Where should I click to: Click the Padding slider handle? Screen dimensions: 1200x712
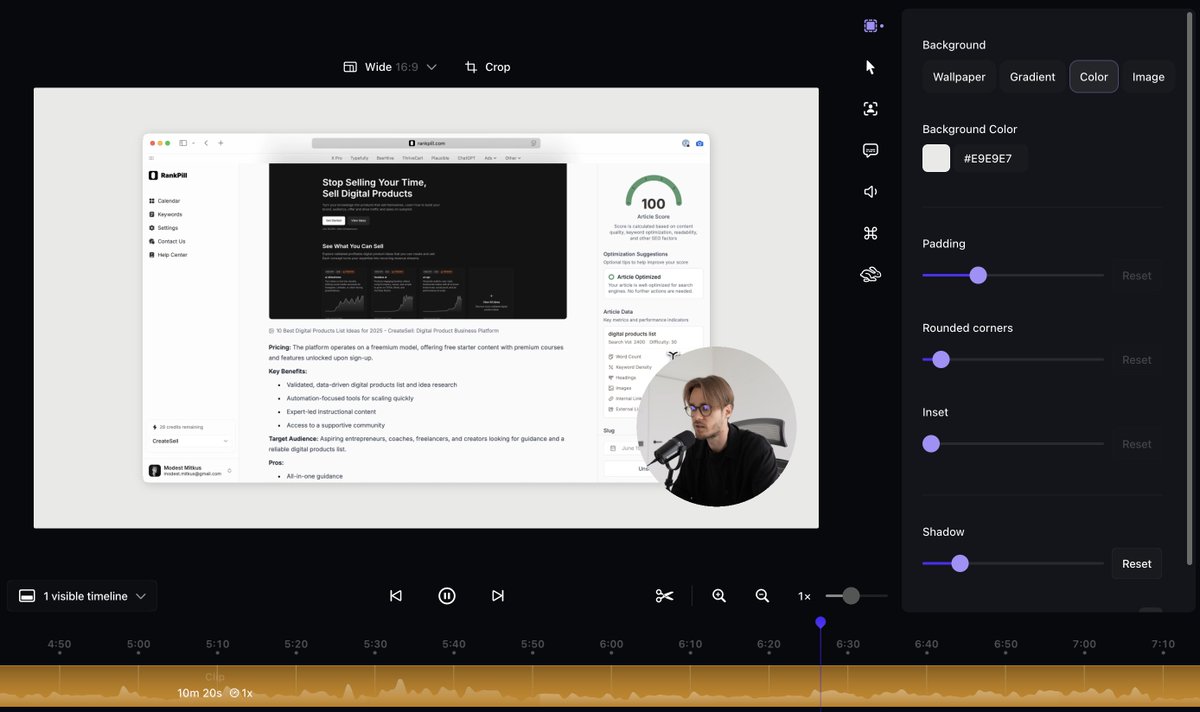(x=978, y=275)
